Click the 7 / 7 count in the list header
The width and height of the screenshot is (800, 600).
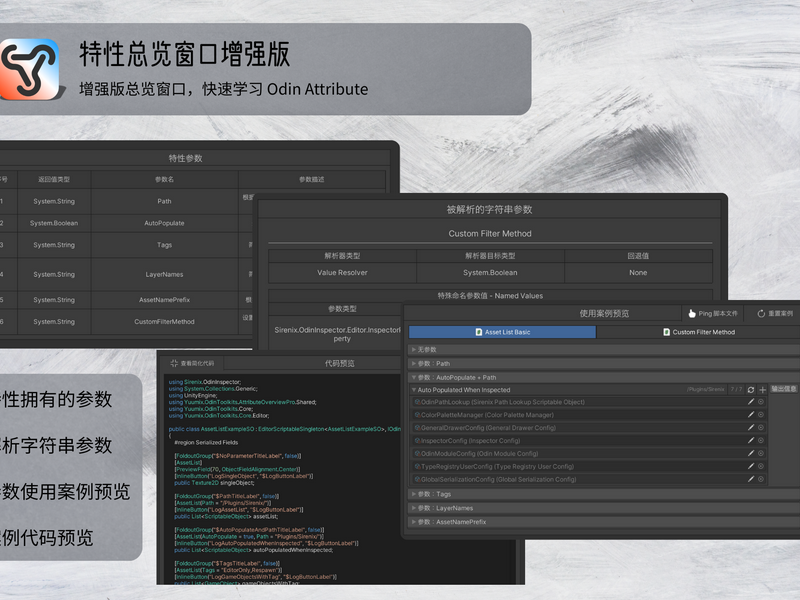pyautogui.click(x=736, y=389)
